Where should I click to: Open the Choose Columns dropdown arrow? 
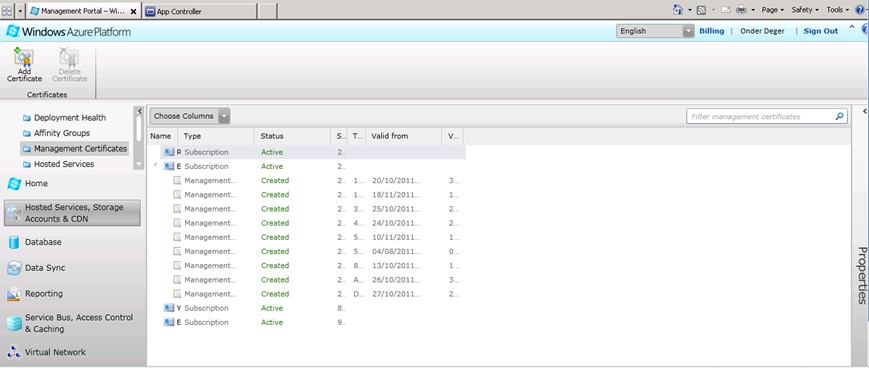tap(223, 116)
